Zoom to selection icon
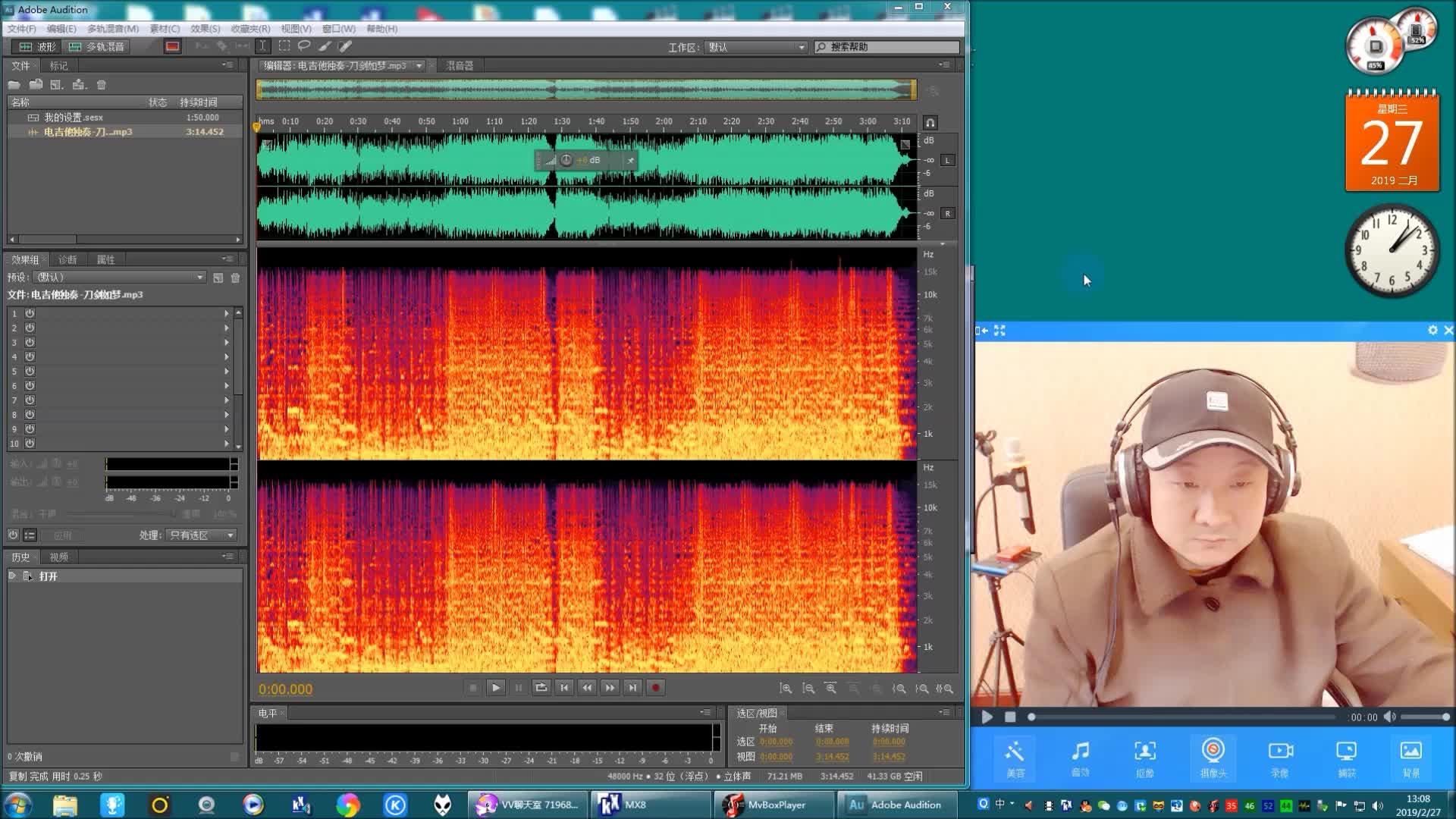 (x=944, y=689)
